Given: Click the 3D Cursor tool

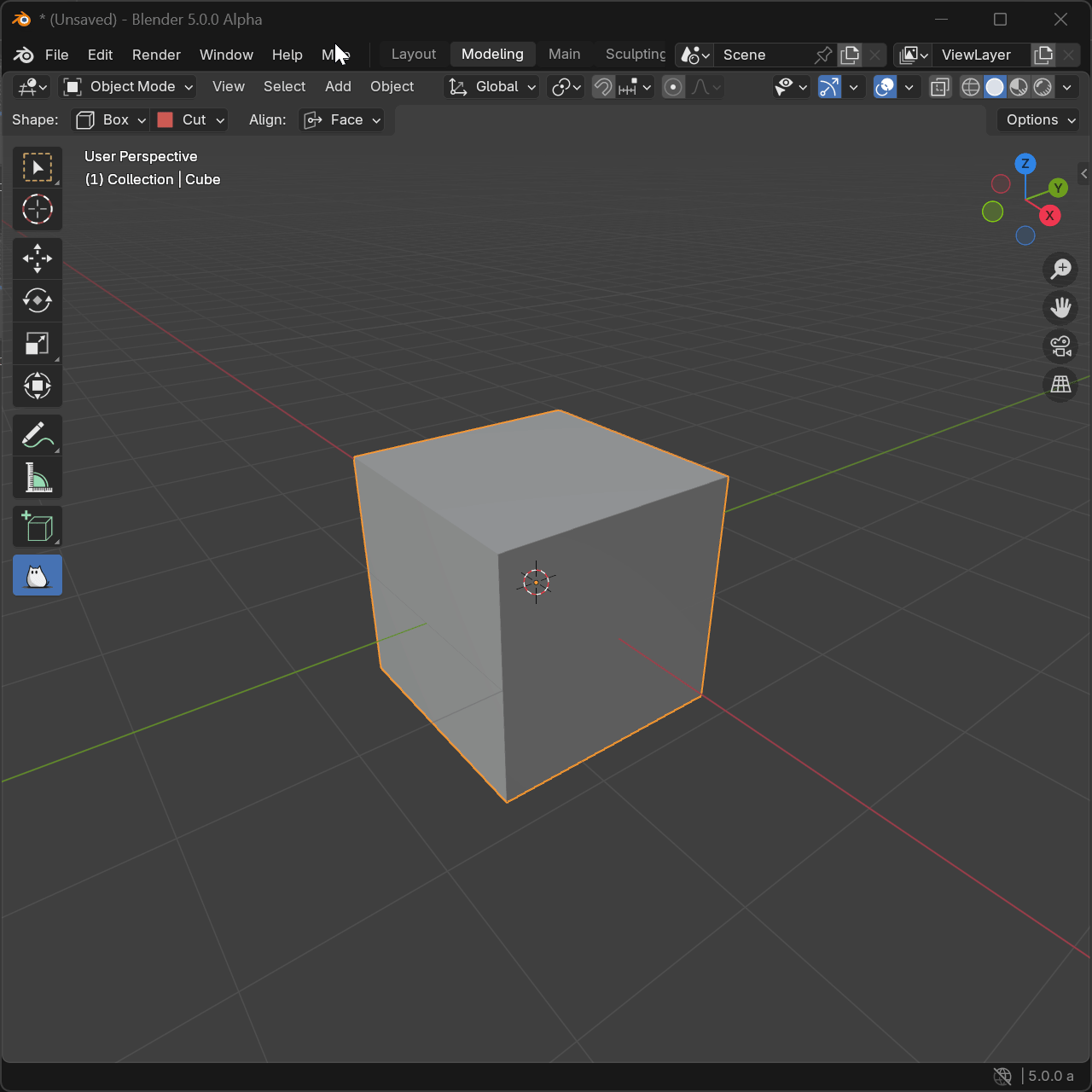Looking at the screenshot, I should coord(37,210).
